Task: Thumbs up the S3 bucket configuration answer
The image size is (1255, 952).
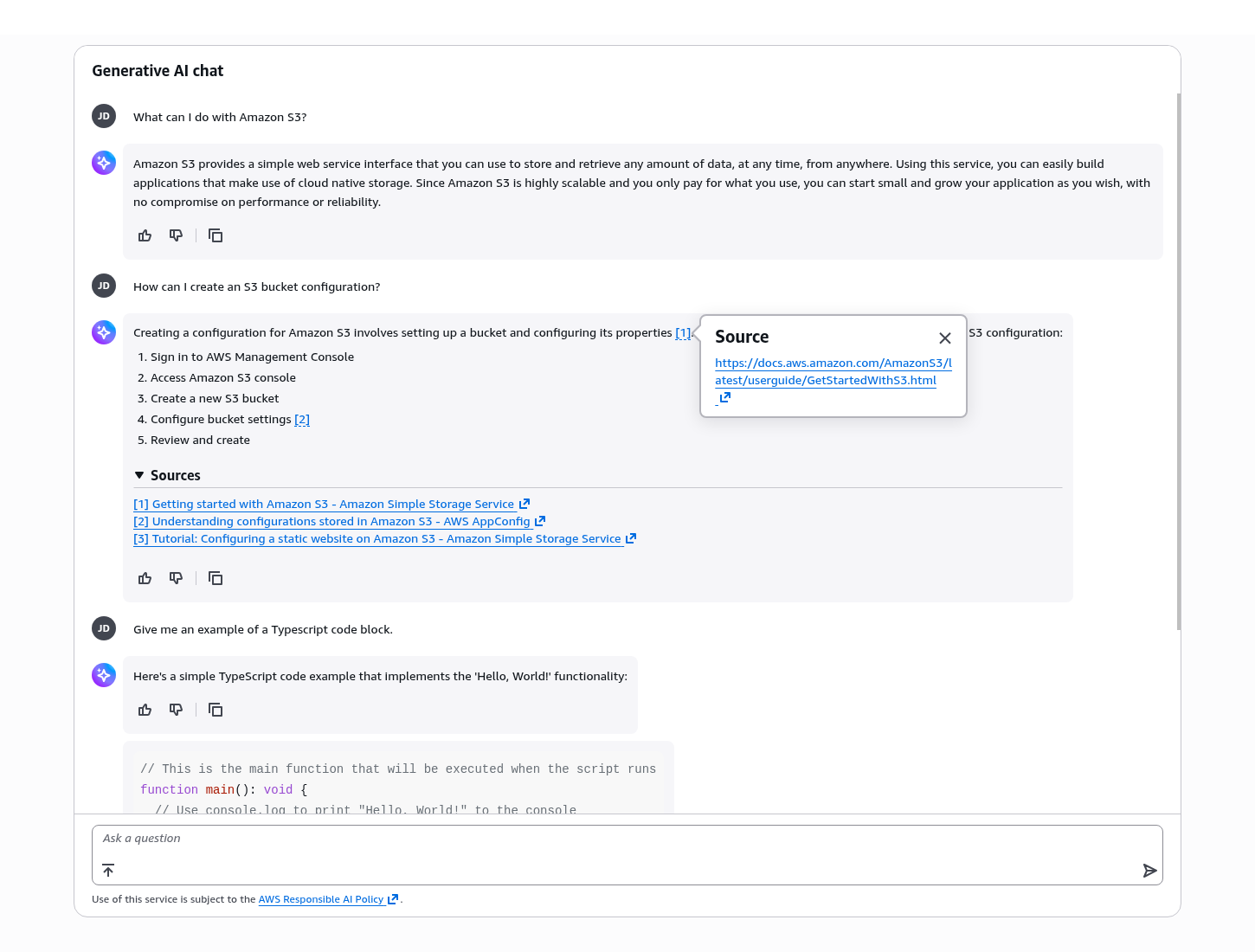Action: (x=145, y=578)
